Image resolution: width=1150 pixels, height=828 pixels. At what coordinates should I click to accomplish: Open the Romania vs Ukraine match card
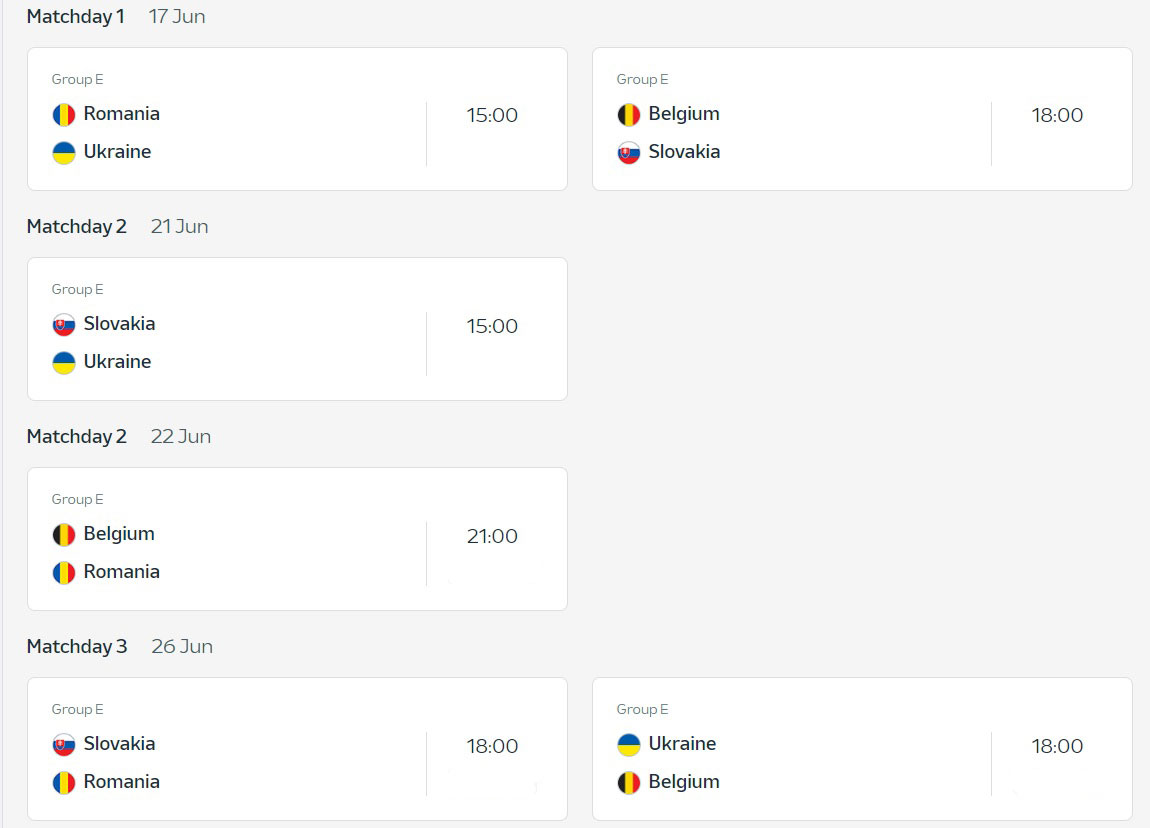click(x=297, y=119)
